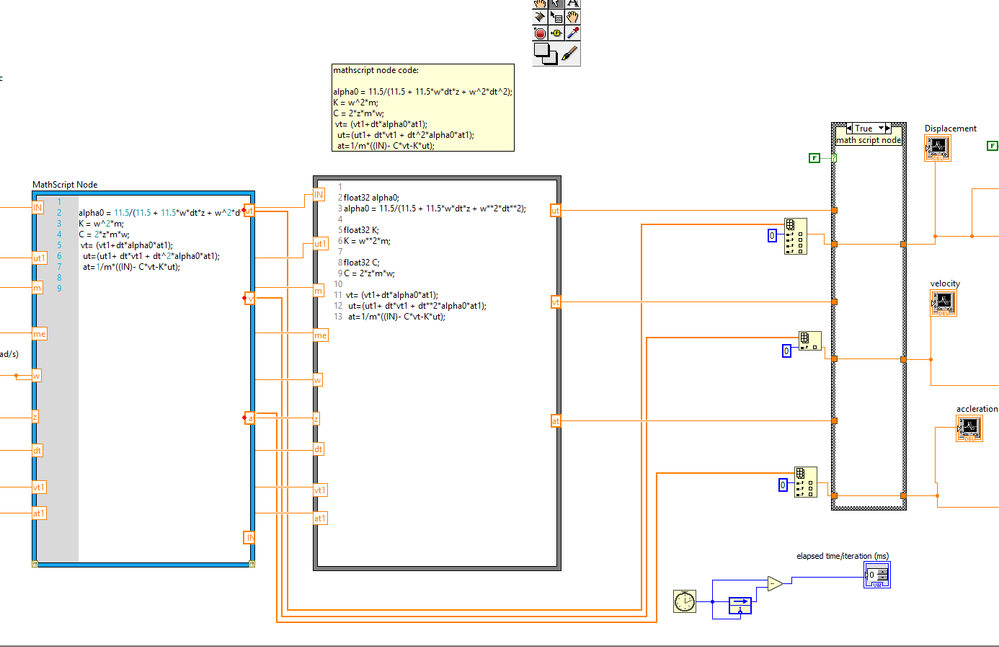Select the Object Shortcut Menu tool
The width and height of the screenshot is (999, 647).
click(556, 17)
